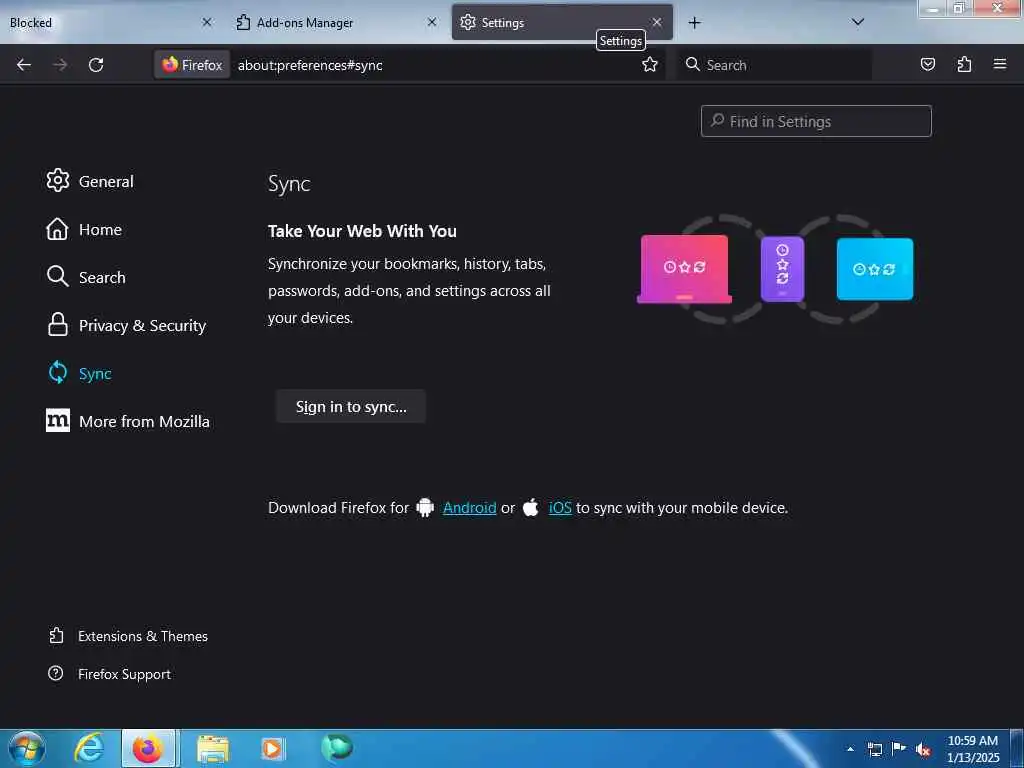The image size is (1024, 768).
Task: Click Sign in to sync button
Action: click(351, 407)
